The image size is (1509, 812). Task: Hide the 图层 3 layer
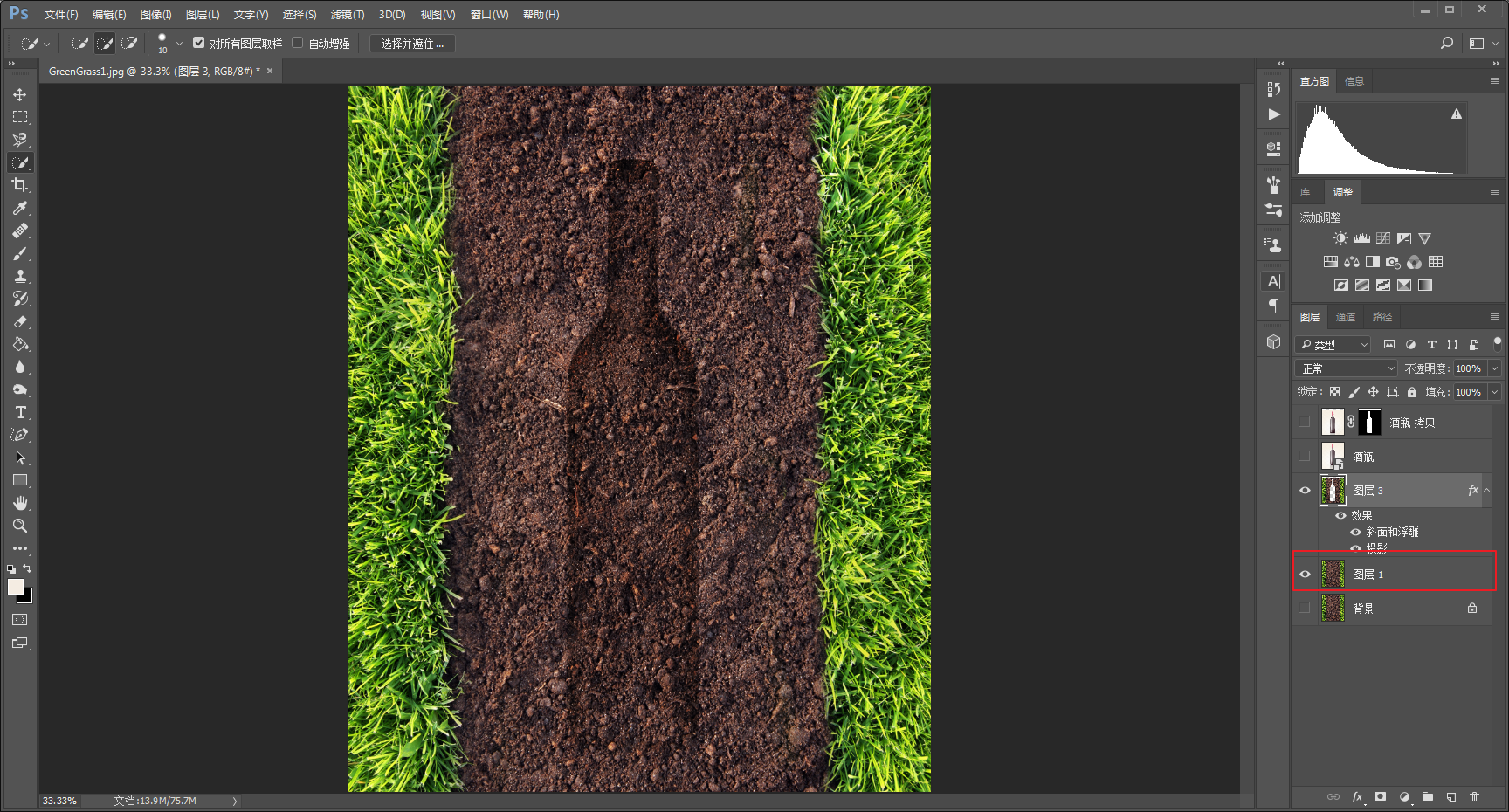point(1305,490)
